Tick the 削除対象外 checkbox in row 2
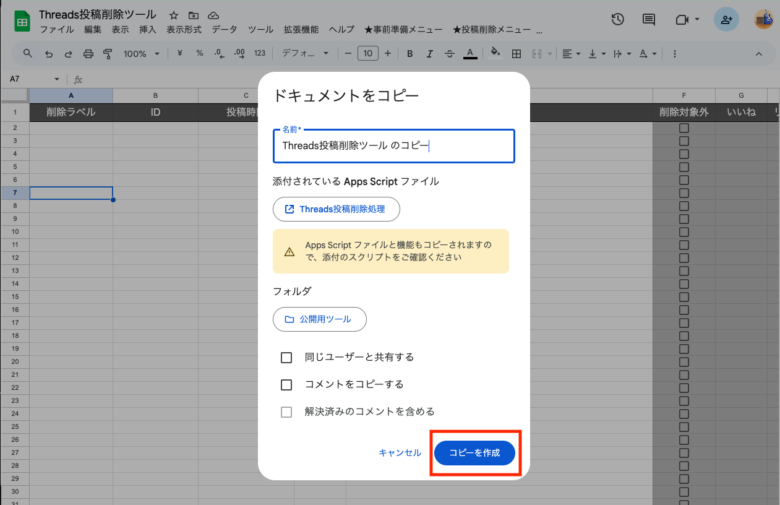This screenshot has width=780, height=505. 684,128
